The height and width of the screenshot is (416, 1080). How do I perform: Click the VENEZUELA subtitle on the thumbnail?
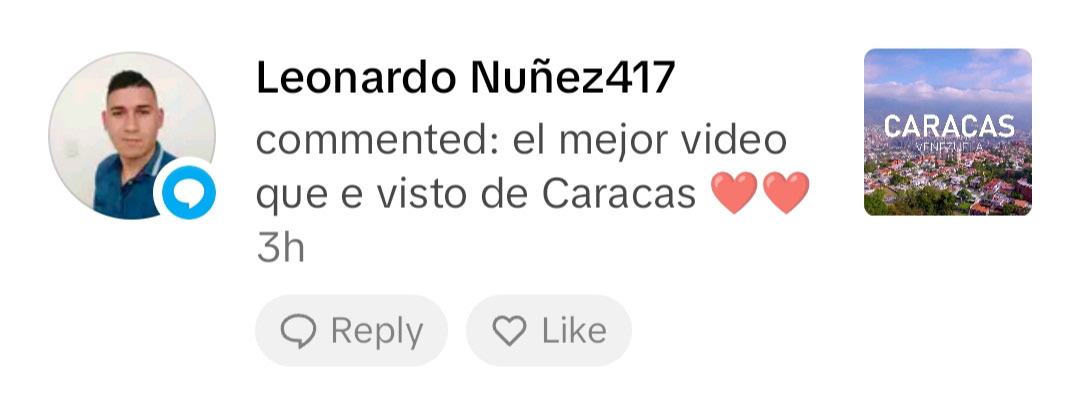pos(949,147)
